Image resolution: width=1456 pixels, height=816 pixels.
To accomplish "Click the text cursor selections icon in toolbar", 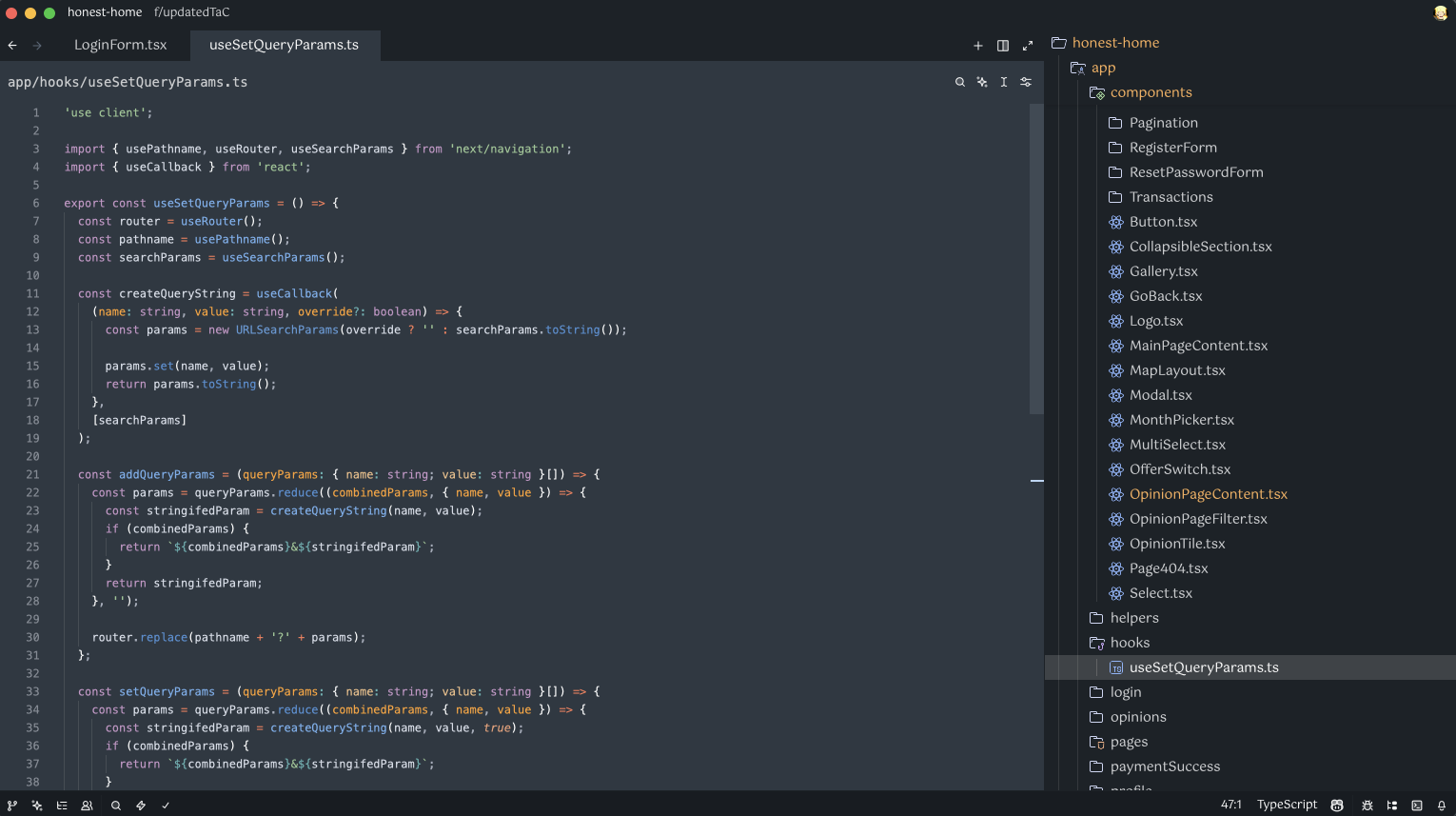I will pyautogui.click(x=1004, y=82).
